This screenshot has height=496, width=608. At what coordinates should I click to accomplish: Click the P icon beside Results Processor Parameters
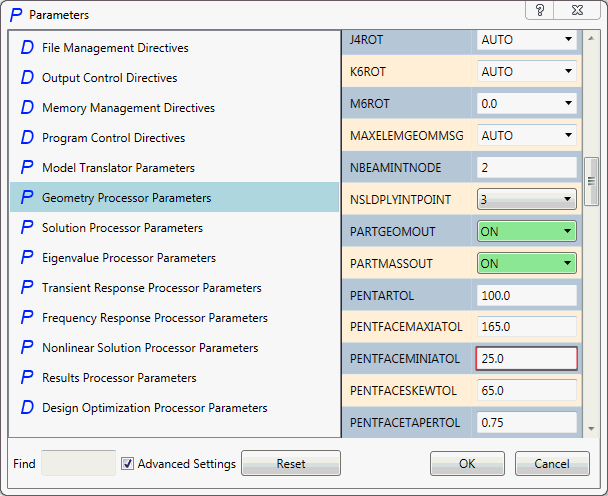27,378
